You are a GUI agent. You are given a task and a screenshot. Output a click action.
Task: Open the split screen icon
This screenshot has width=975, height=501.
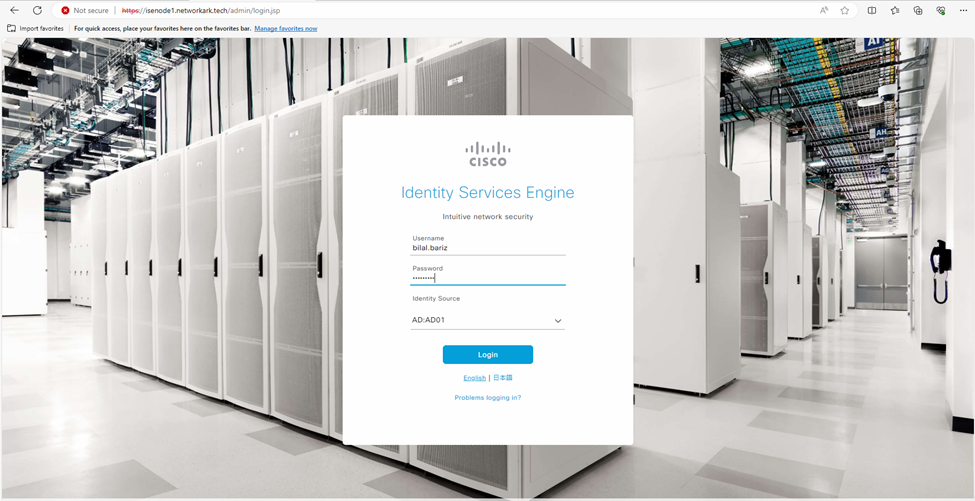pos(872,10)
